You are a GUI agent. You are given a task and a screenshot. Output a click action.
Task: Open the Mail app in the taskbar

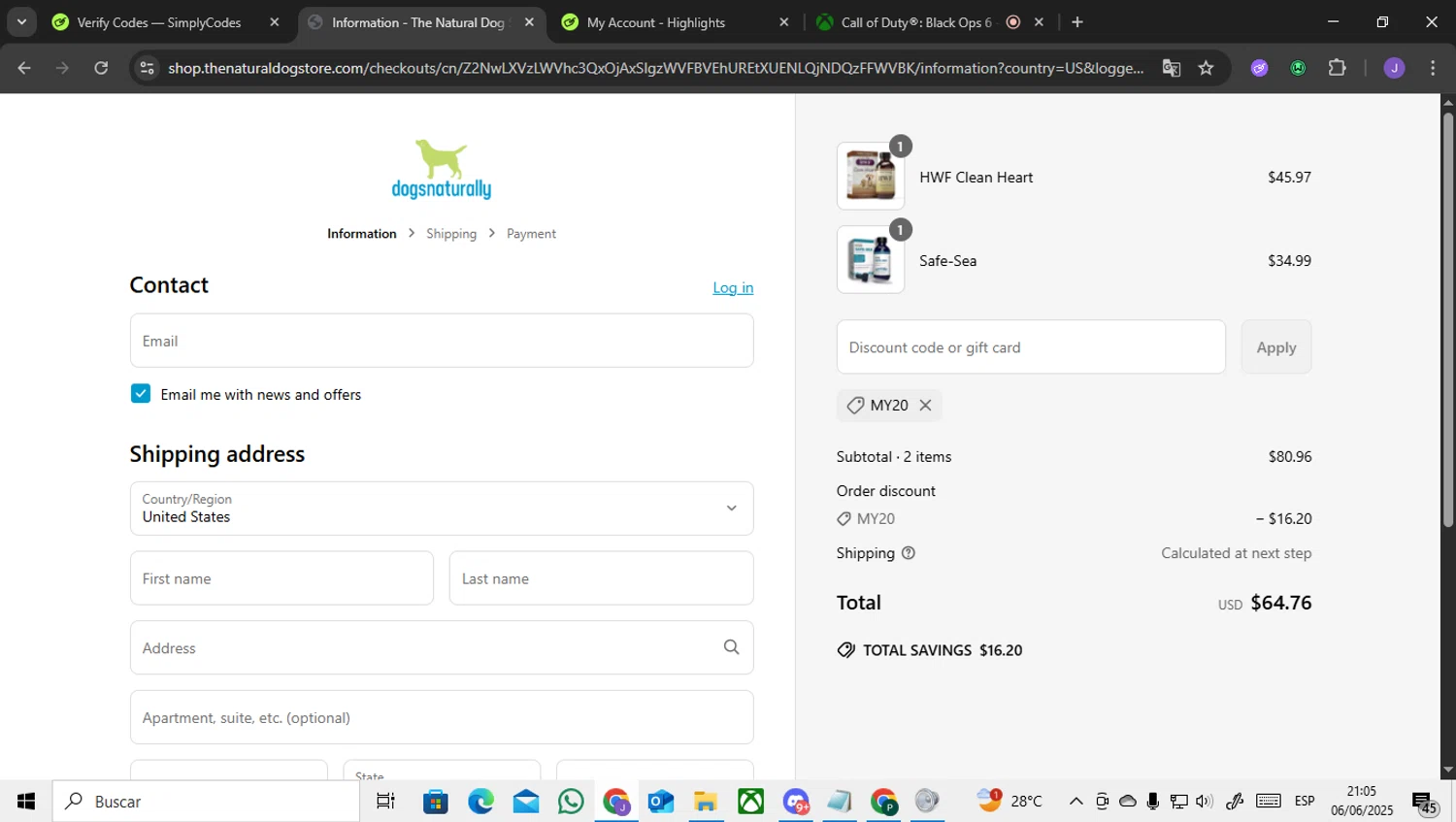(526, 802)
